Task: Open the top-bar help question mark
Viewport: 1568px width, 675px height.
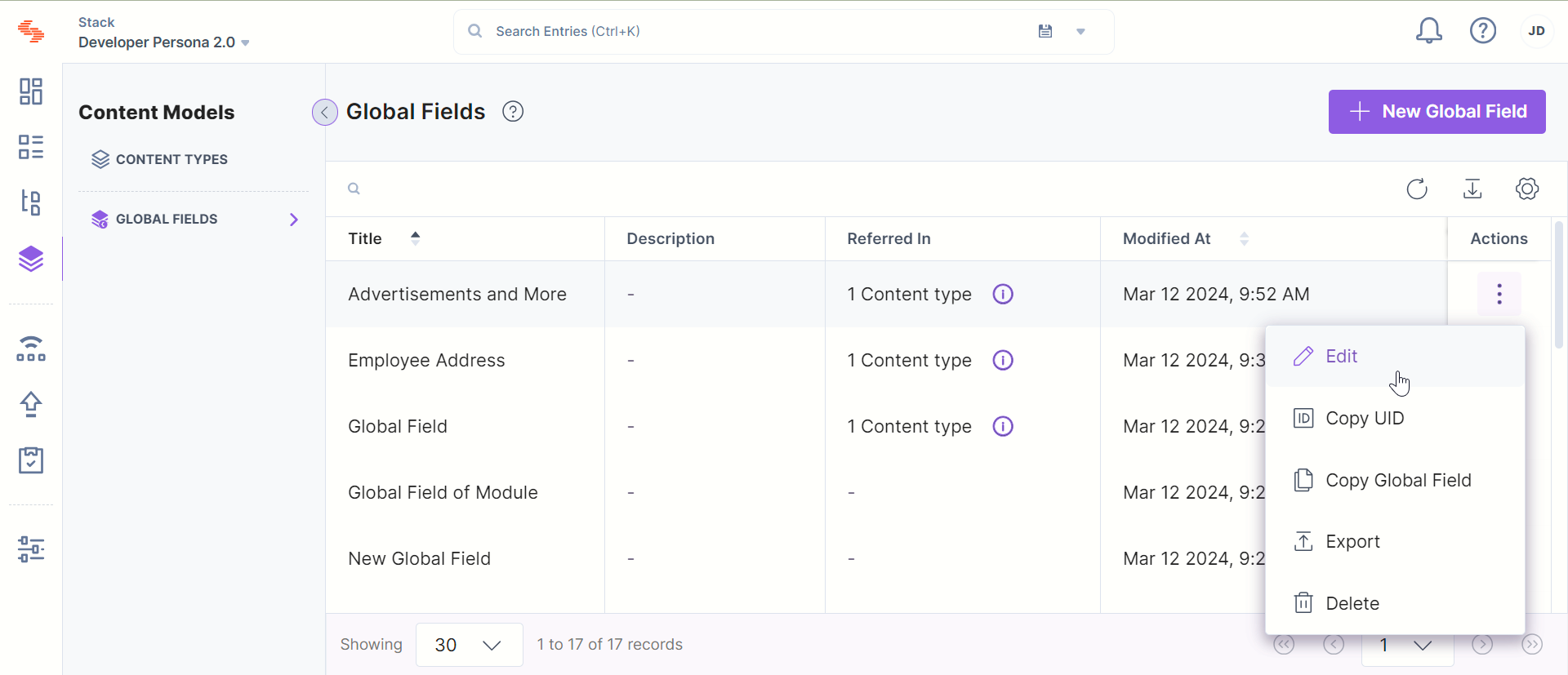Action: coord(1483,31)
